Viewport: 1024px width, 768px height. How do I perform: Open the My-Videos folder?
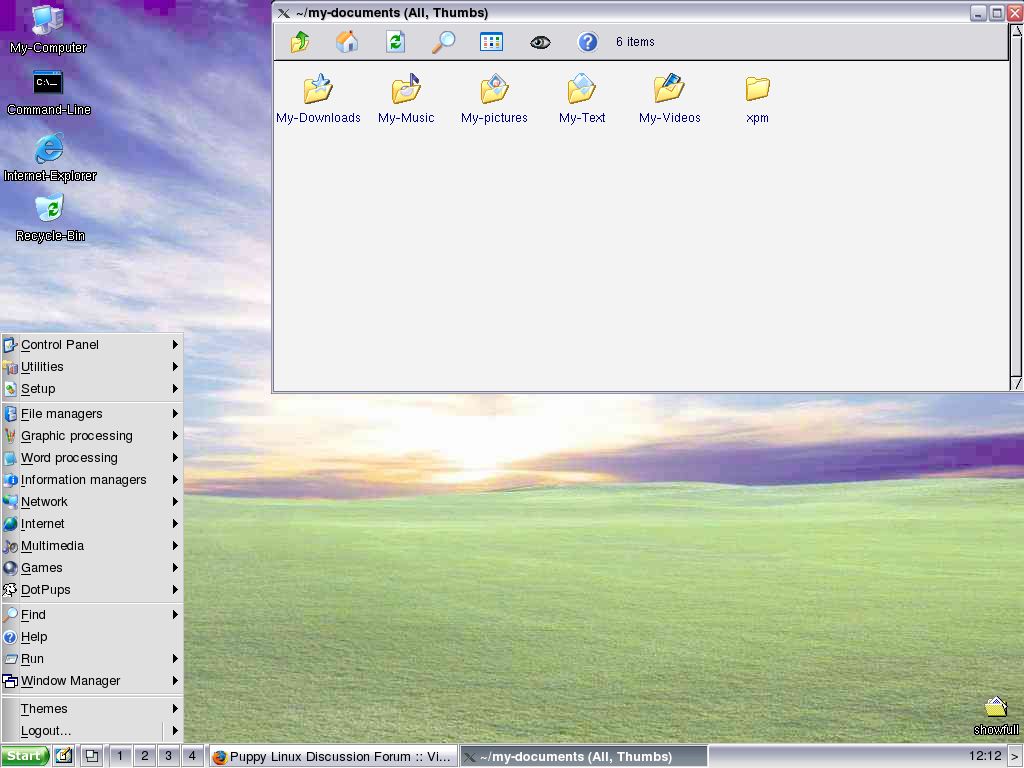pos(669,99)
